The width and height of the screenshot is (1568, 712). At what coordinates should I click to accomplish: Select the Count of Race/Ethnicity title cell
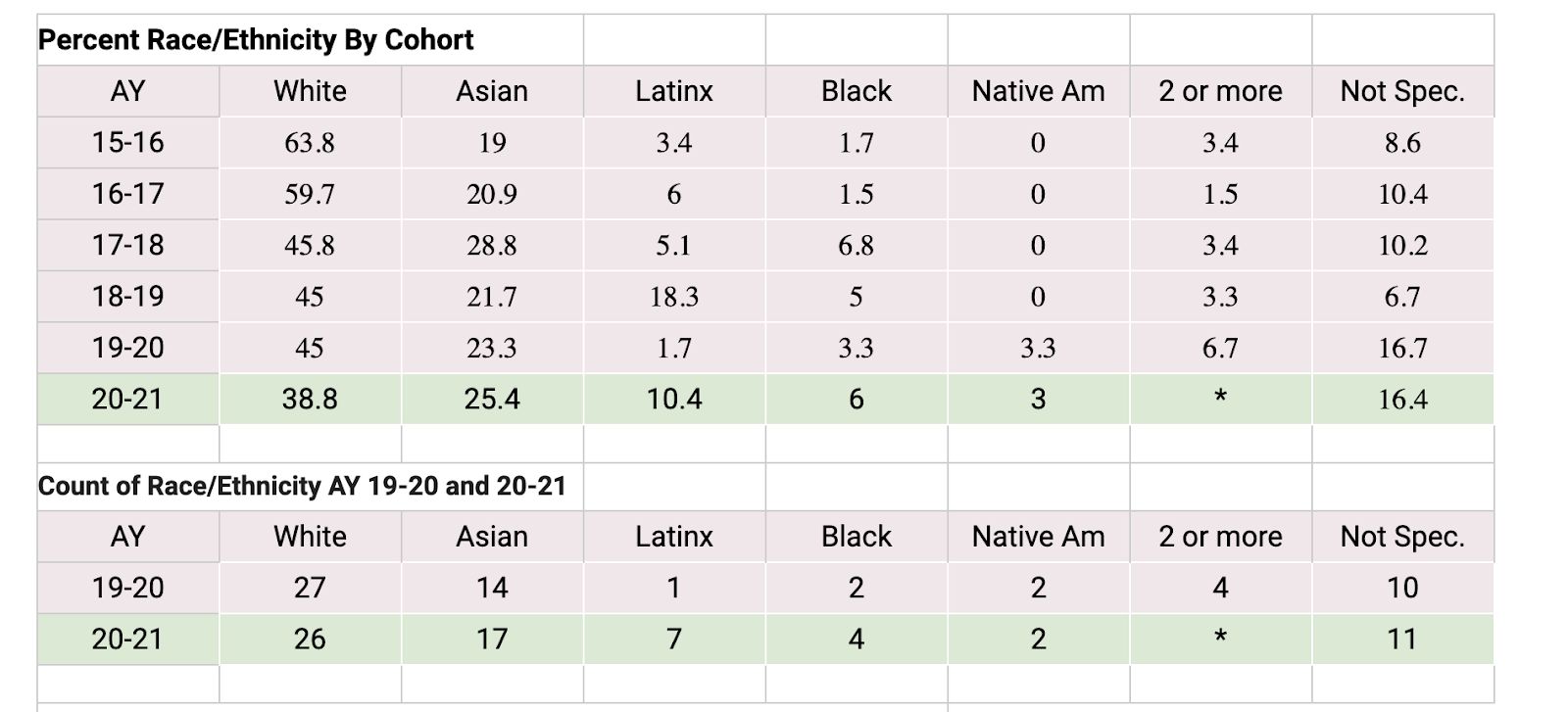tap(310, 486)
